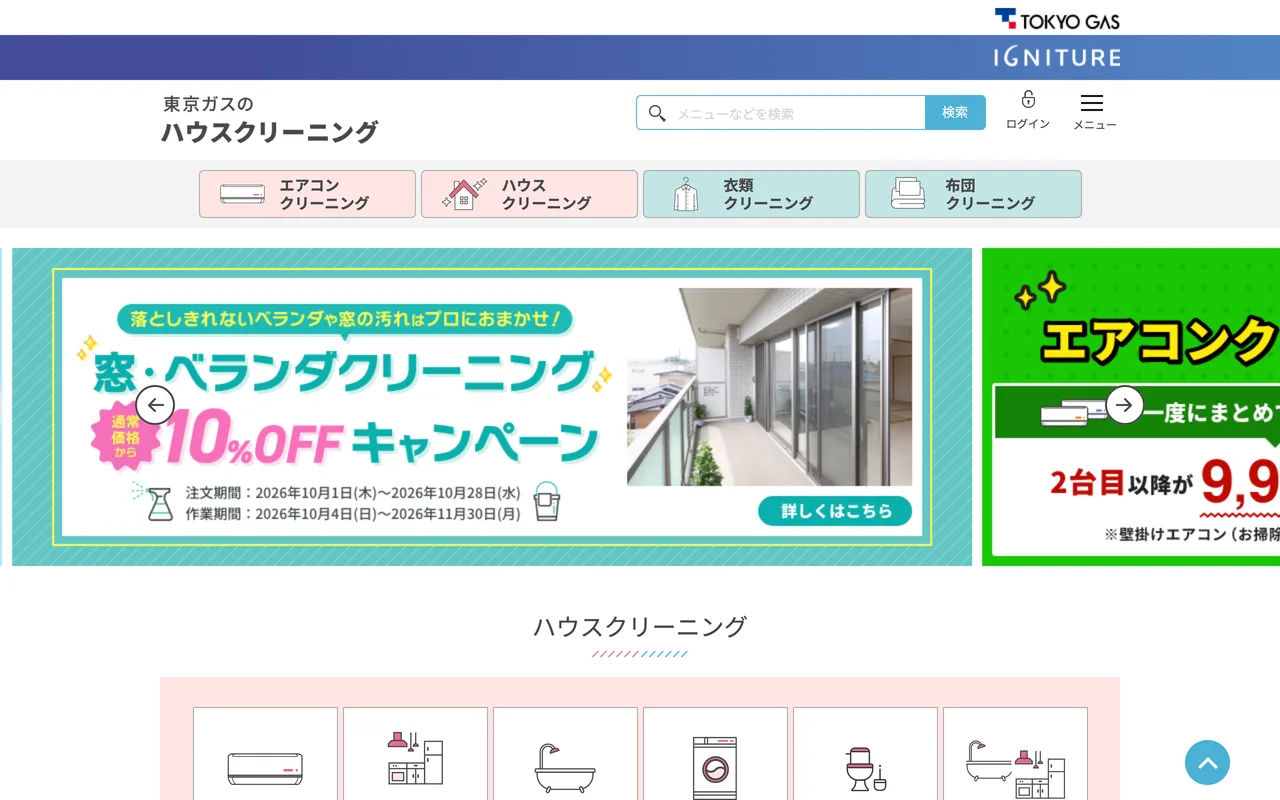Open the green エアコンクリーニング banner
The image size is (1280, 800).
click(1131, 407)
